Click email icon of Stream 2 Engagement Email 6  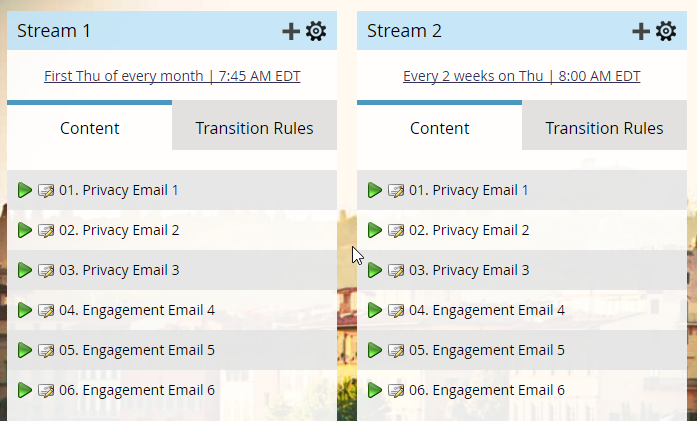(x=396, y=390)
